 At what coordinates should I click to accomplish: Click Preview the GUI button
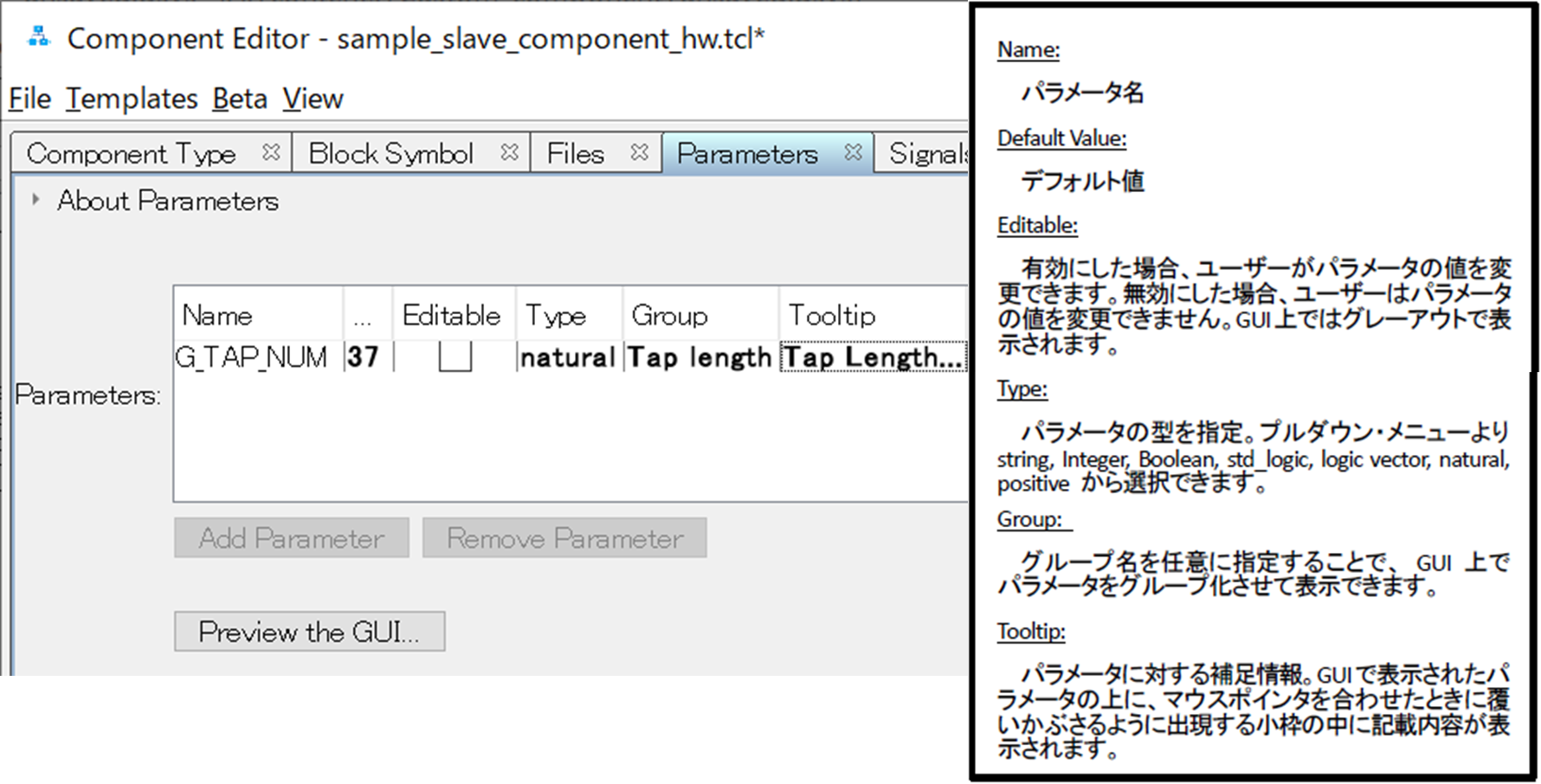pos(309,632)
